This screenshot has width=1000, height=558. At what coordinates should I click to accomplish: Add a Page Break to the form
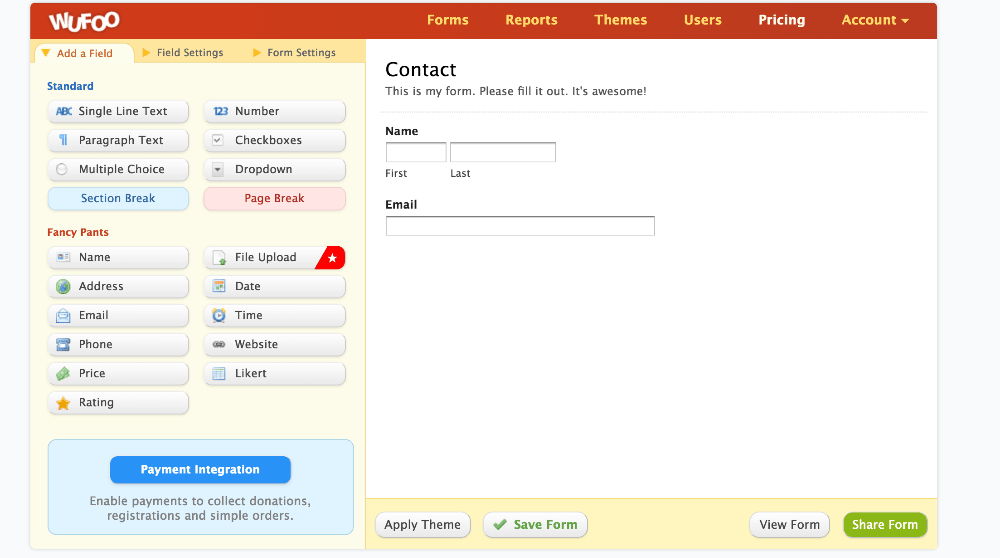pos(274,198)
